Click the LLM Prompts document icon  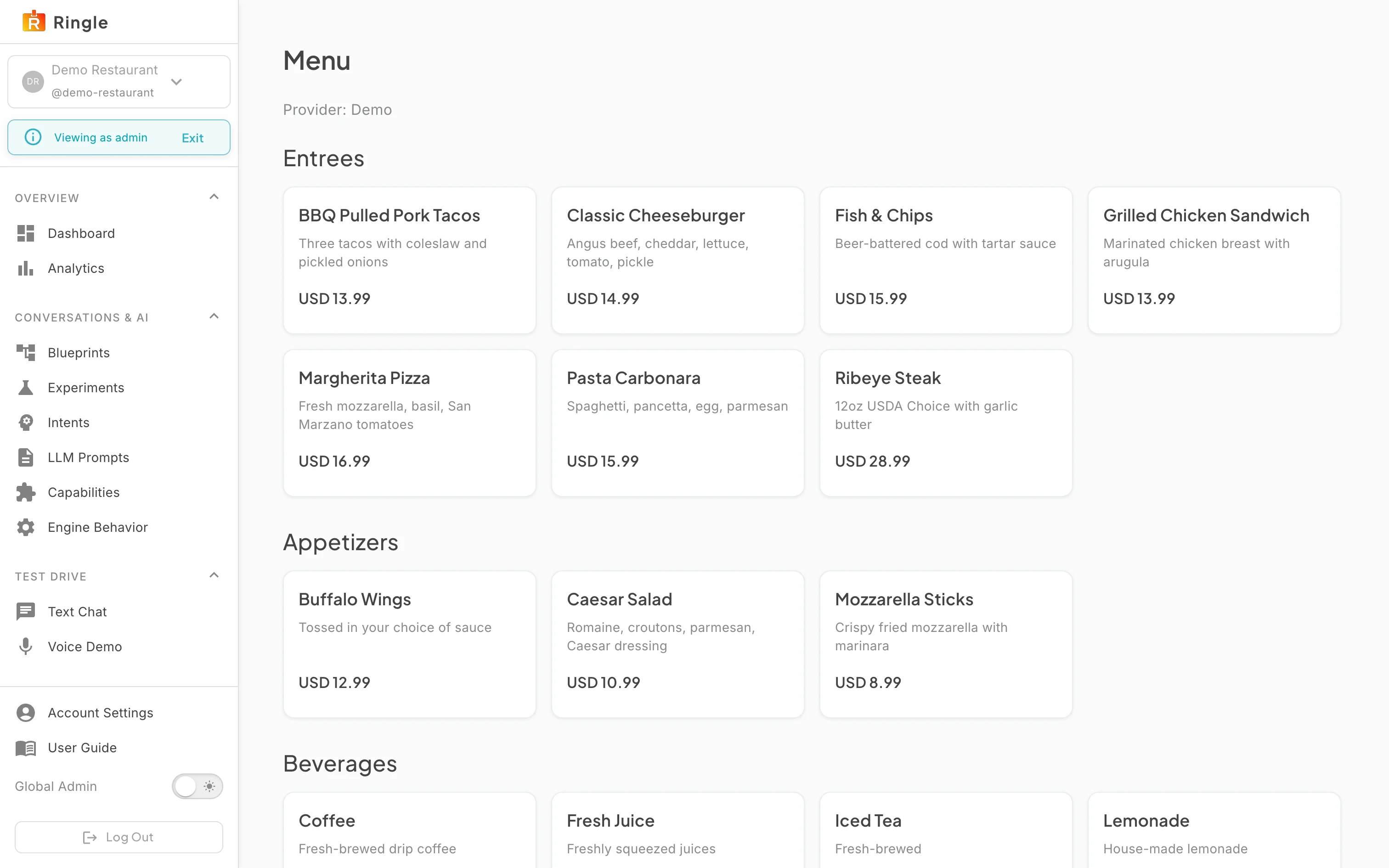click(x=26, y=457)
